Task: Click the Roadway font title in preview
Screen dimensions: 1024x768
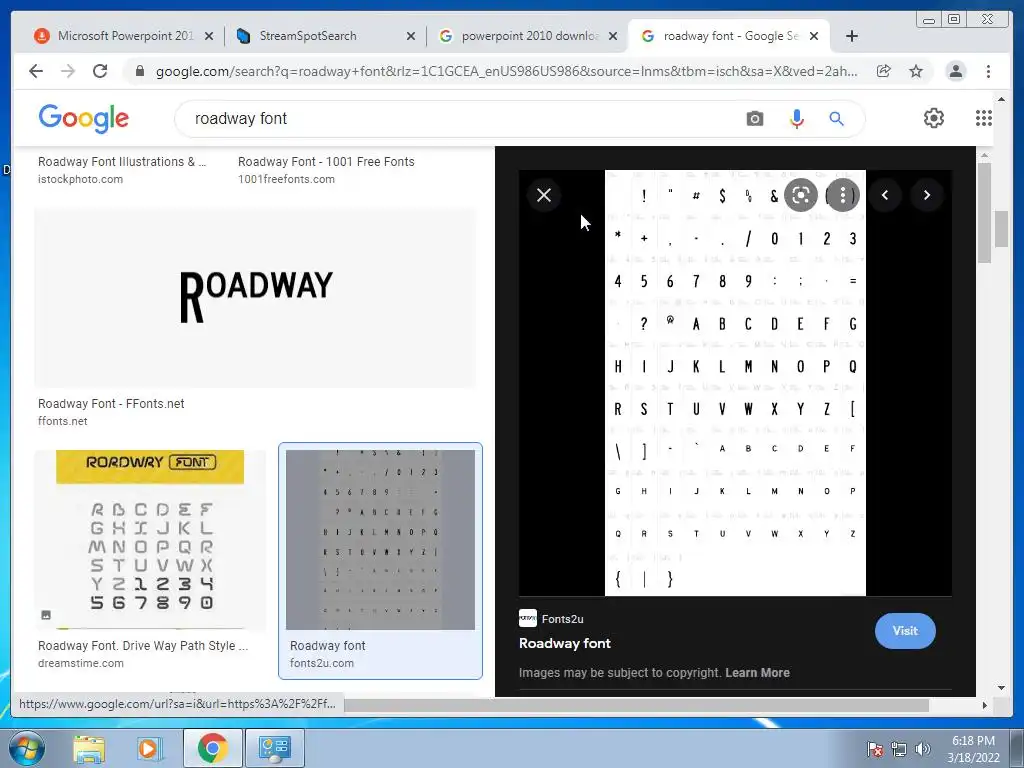Action: coord(565,643)
